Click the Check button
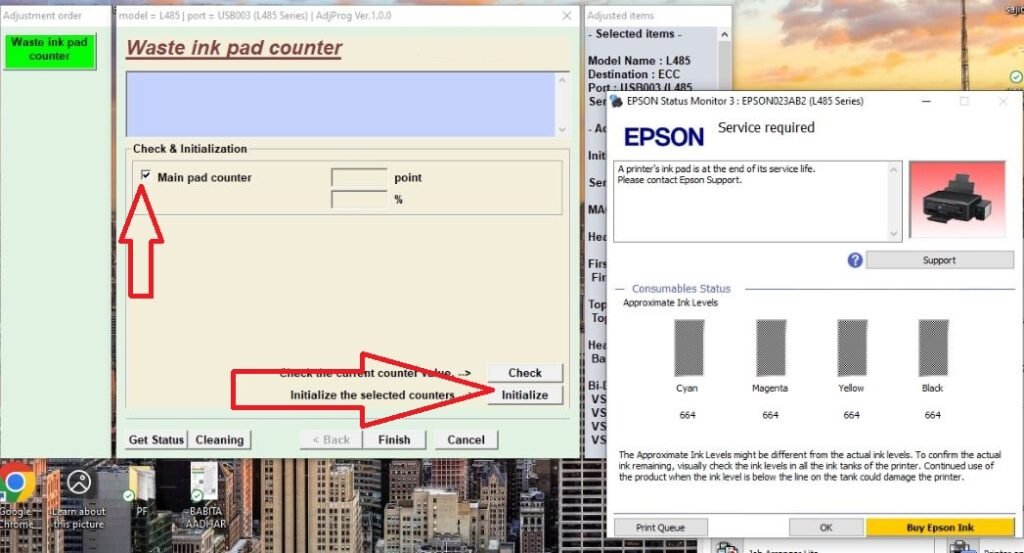This screenshot has width=1024, height=553. (x=525, y=373)
